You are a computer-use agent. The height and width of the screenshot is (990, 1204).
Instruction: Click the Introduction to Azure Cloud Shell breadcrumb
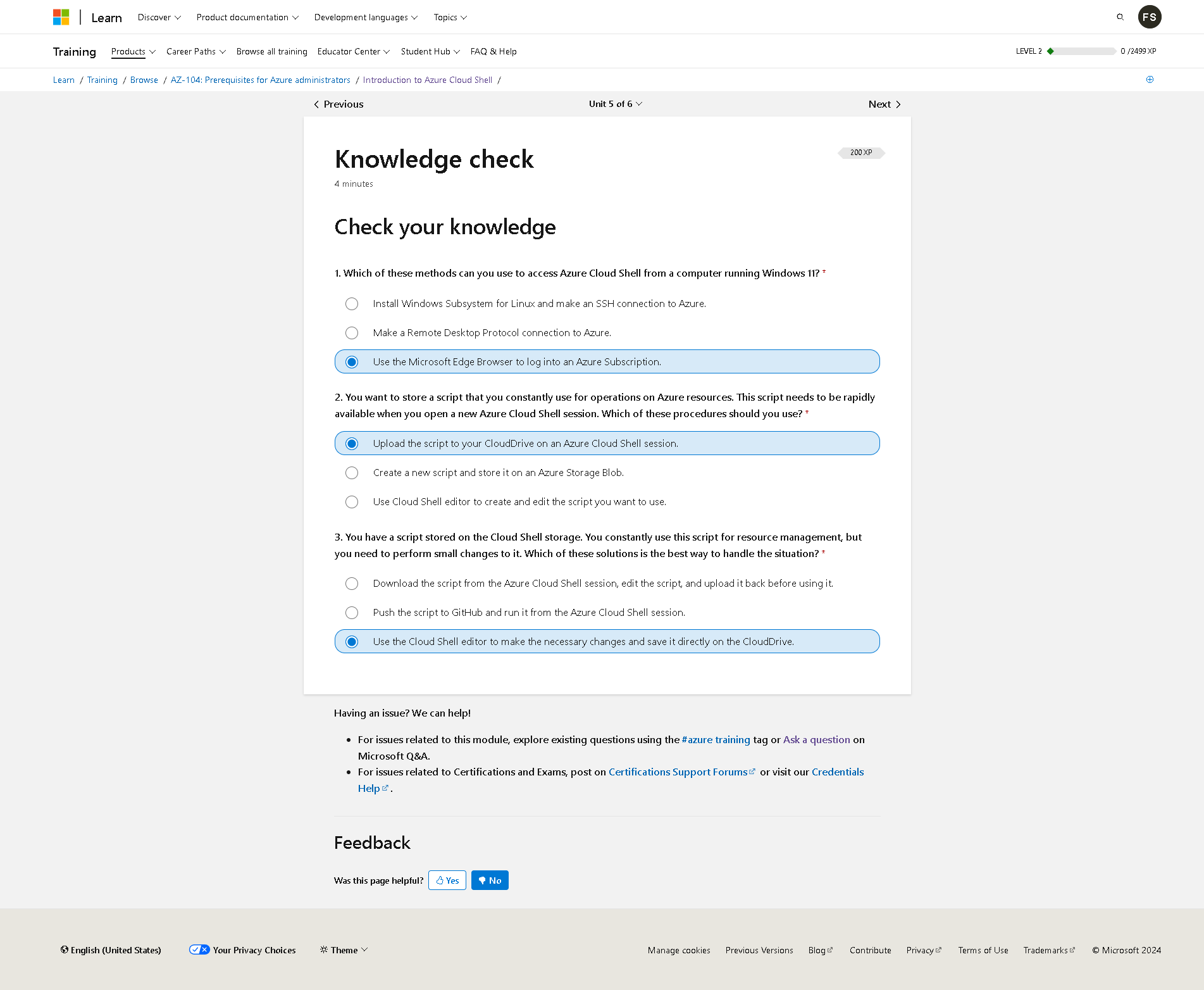[427, 80]
